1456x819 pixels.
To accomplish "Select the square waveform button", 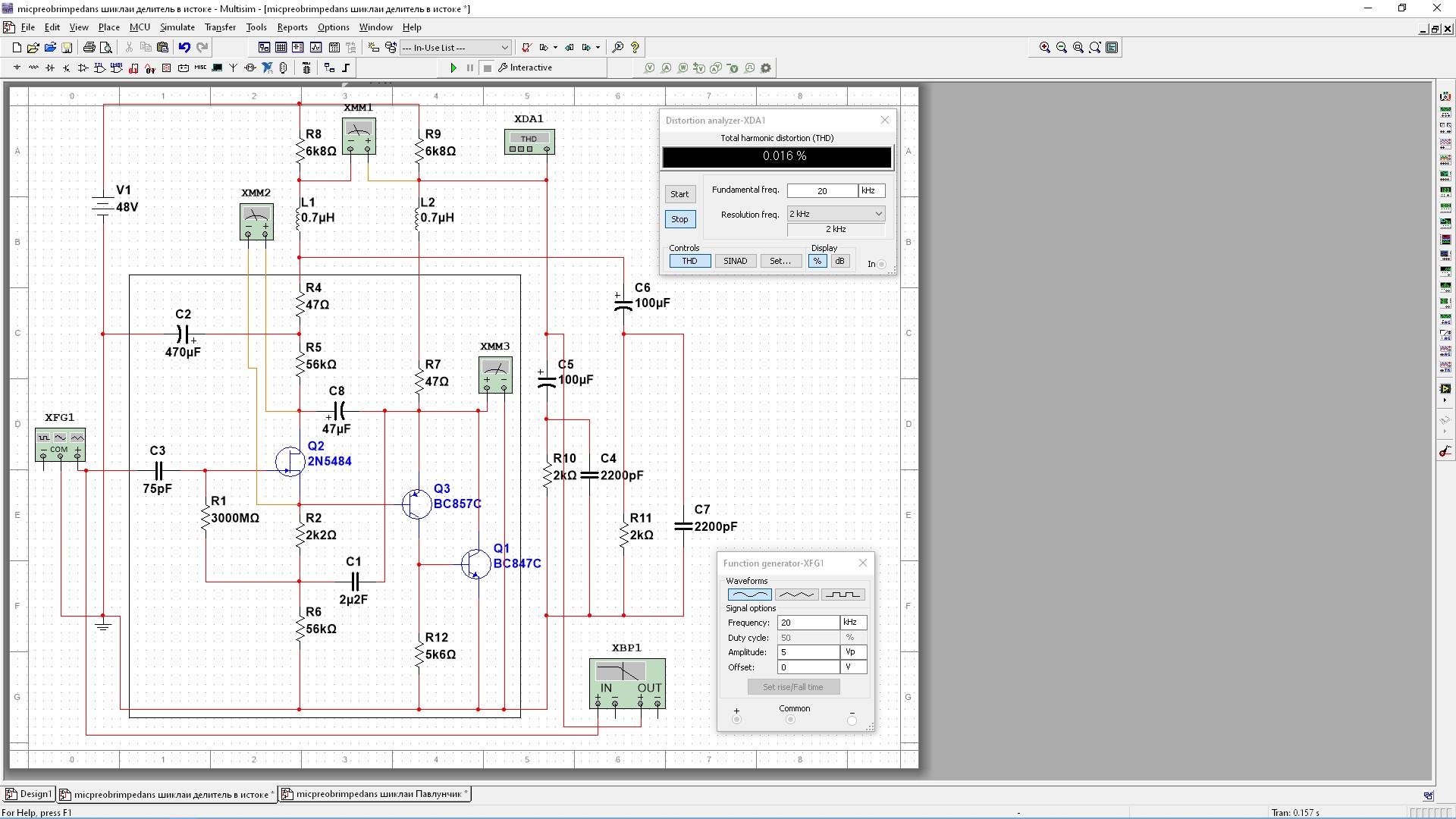I will [x=843, y=595].
